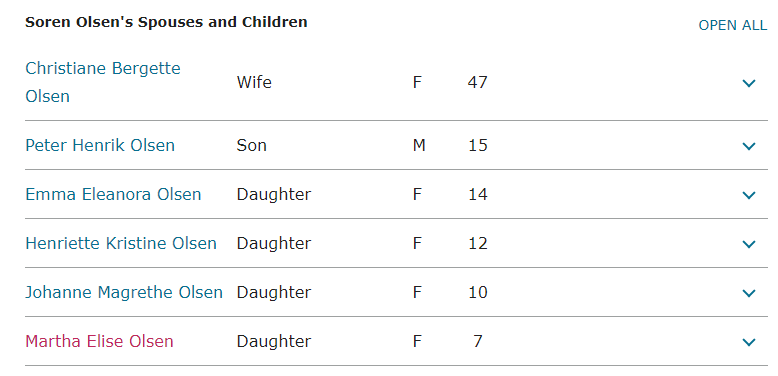Open Peter Henrik Olsen's record
This screenshot has height=376, width=778.
[100, 145]
